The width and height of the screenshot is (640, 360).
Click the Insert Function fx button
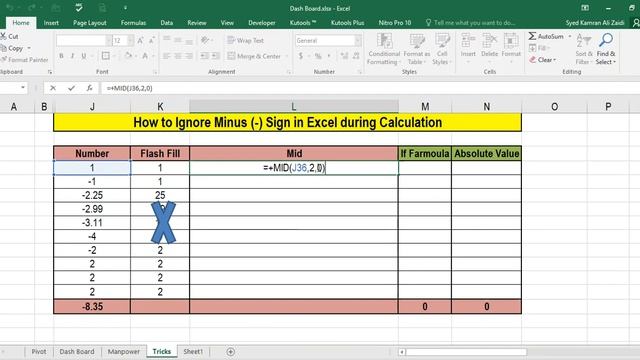point(89,88)
